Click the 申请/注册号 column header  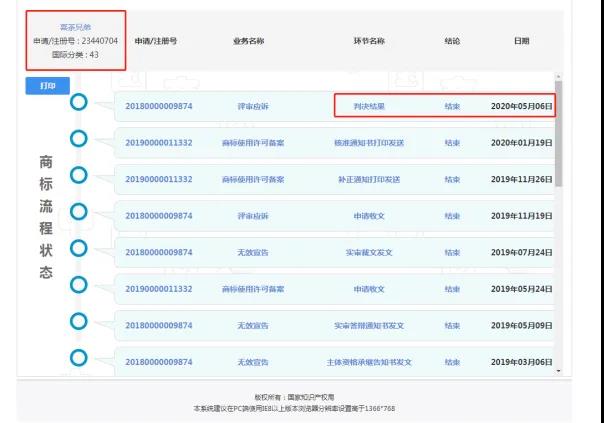[x=156, y=41]
